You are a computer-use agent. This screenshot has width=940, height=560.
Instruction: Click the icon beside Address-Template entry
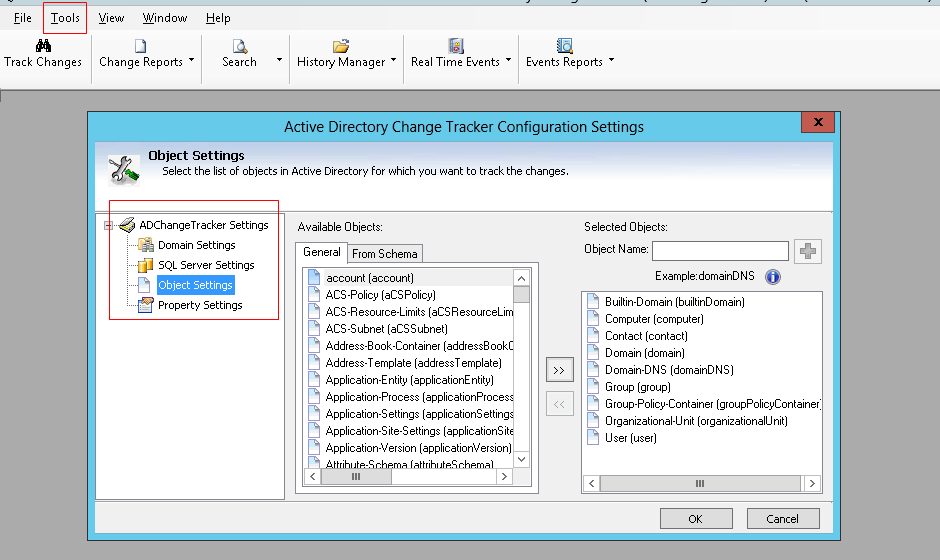click(314, 363)
